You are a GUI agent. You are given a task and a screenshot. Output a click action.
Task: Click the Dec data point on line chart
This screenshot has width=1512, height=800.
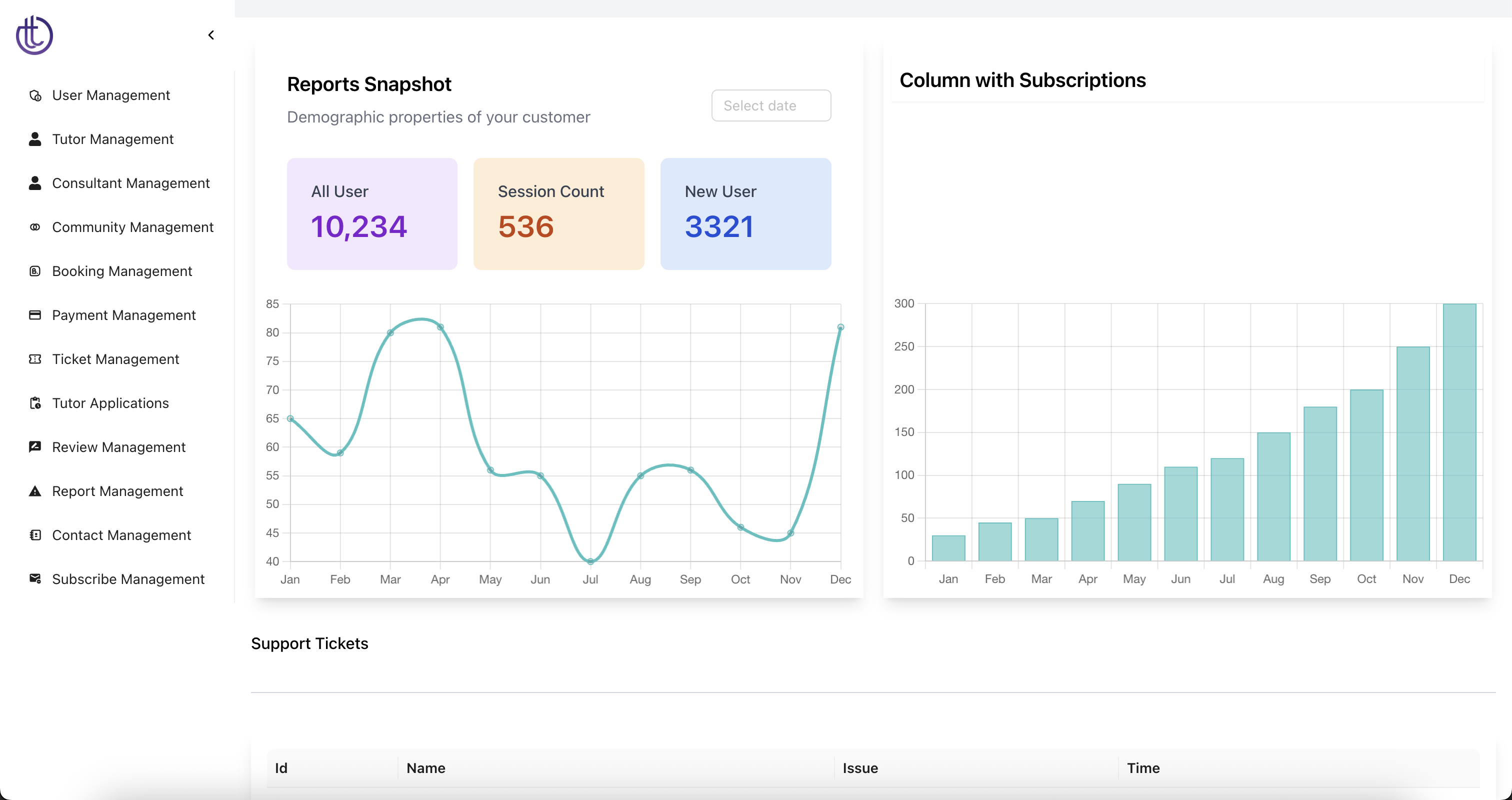point(840,327)
